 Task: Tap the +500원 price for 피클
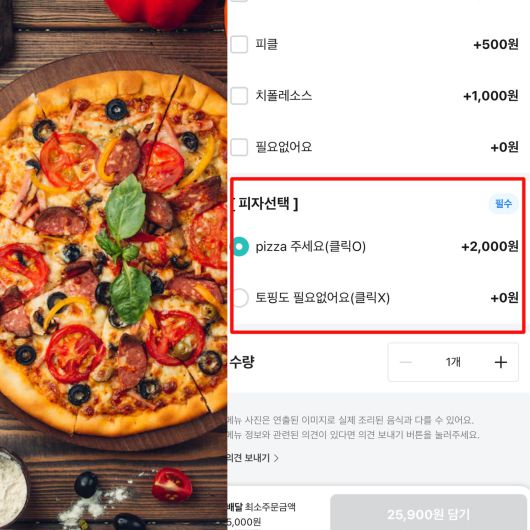(496, 44)
